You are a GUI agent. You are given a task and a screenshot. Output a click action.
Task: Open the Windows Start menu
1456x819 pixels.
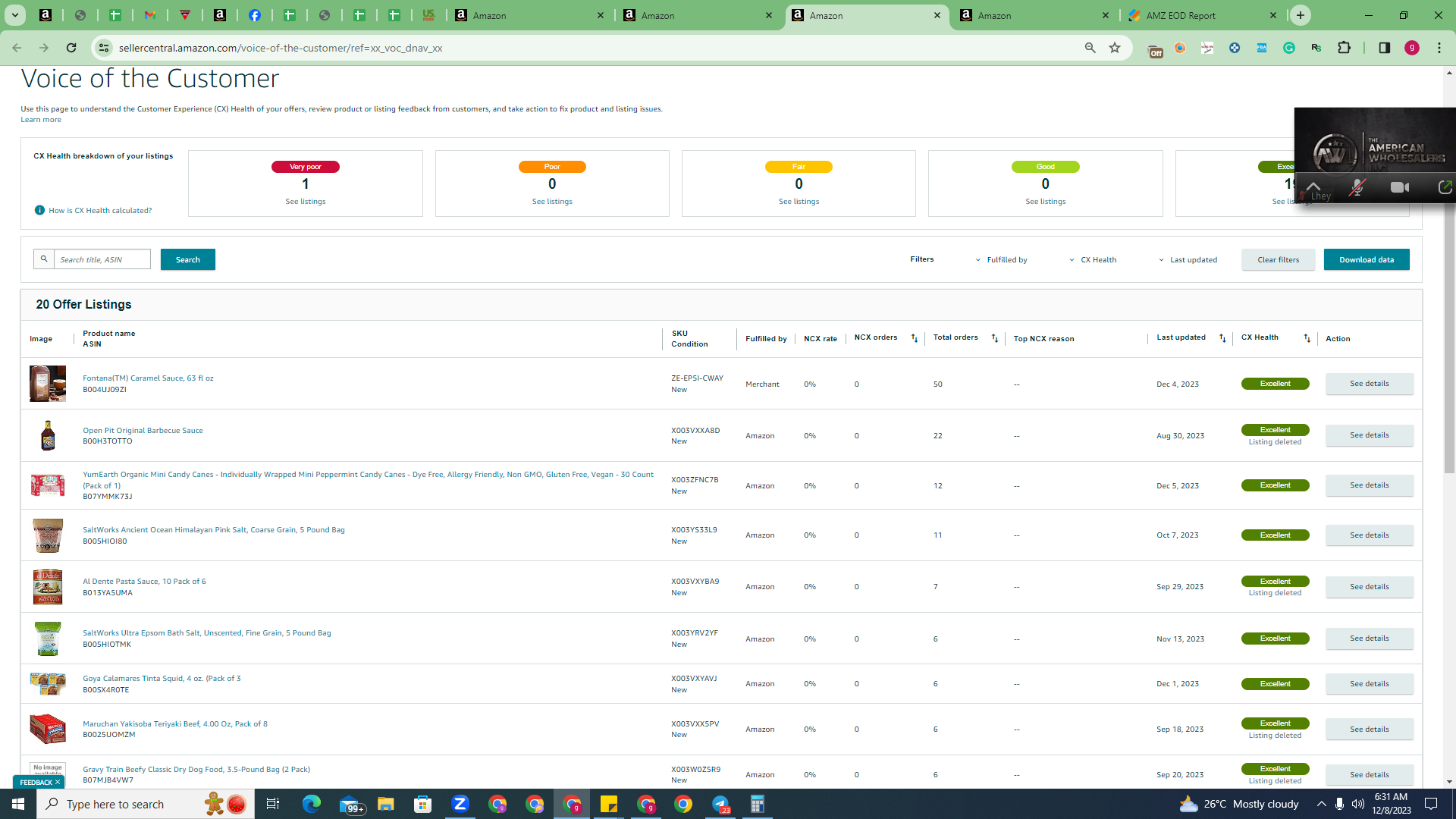[18, 804]
